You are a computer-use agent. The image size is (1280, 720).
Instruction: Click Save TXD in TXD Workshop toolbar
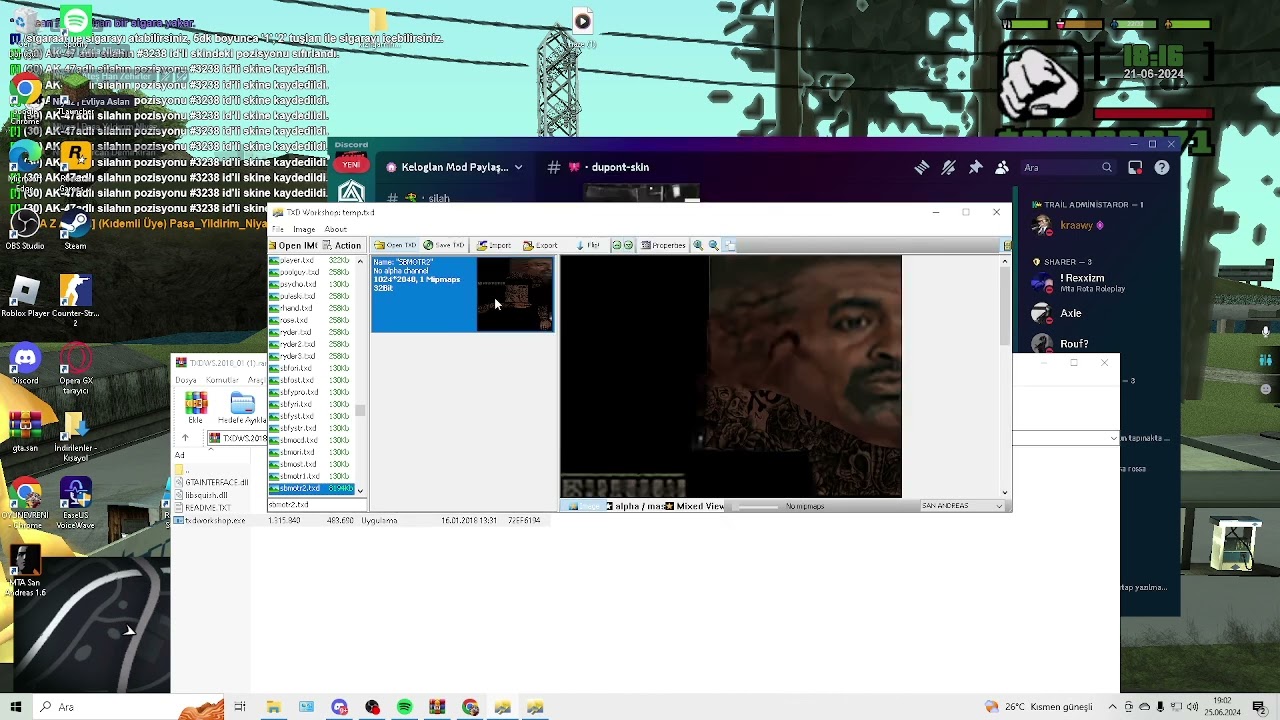pyautogui.click(x=444, y=245)
